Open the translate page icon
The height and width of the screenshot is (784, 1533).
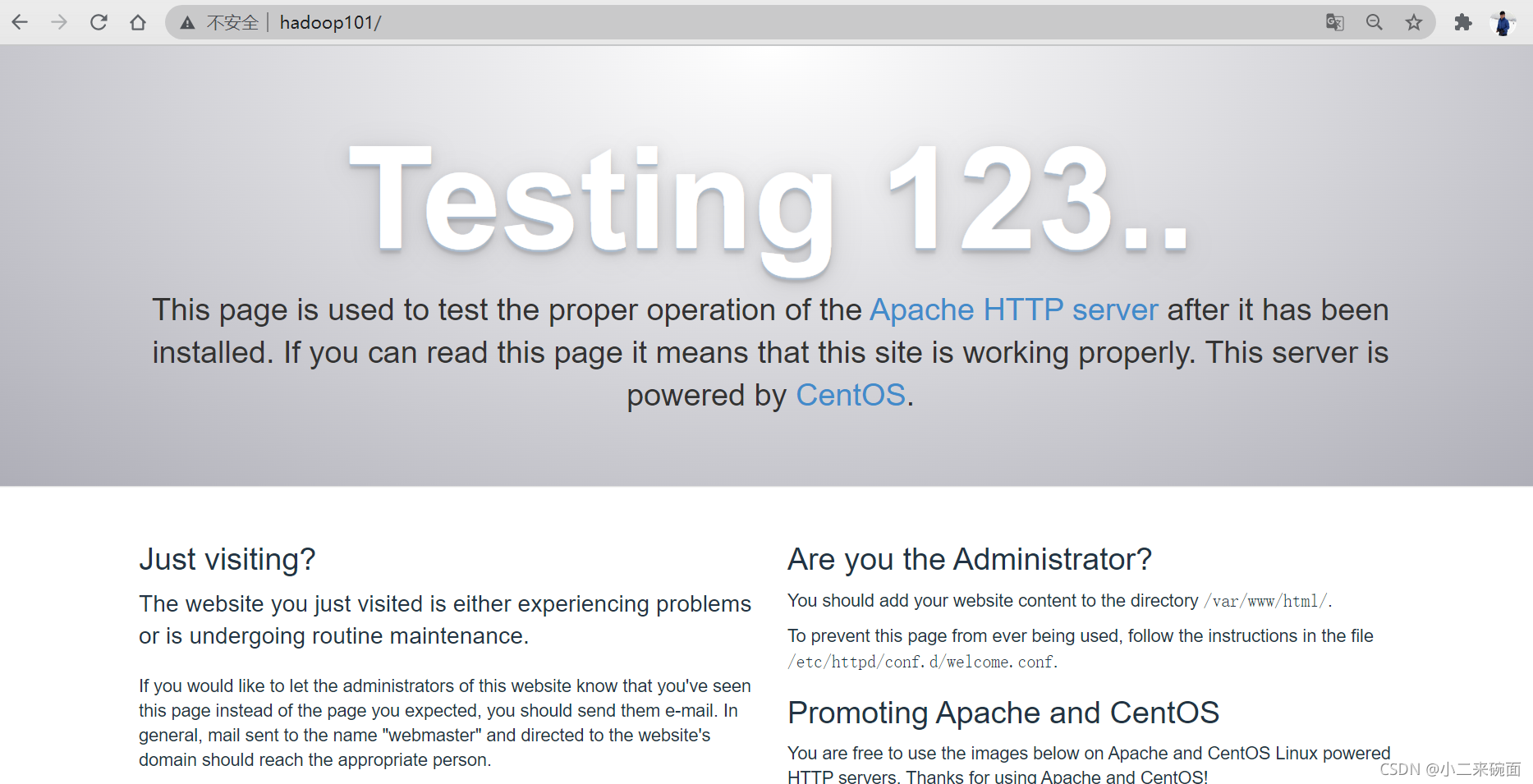pos(1335,22)
